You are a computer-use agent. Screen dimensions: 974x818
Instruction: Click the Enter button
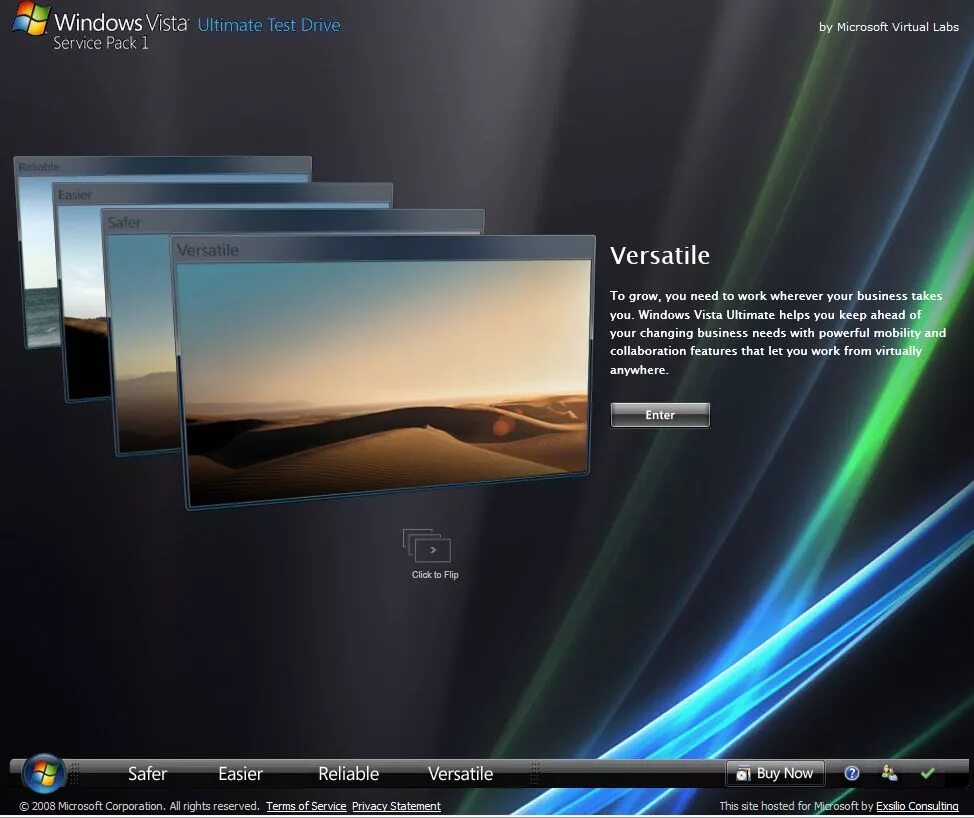tap(660, 415)
